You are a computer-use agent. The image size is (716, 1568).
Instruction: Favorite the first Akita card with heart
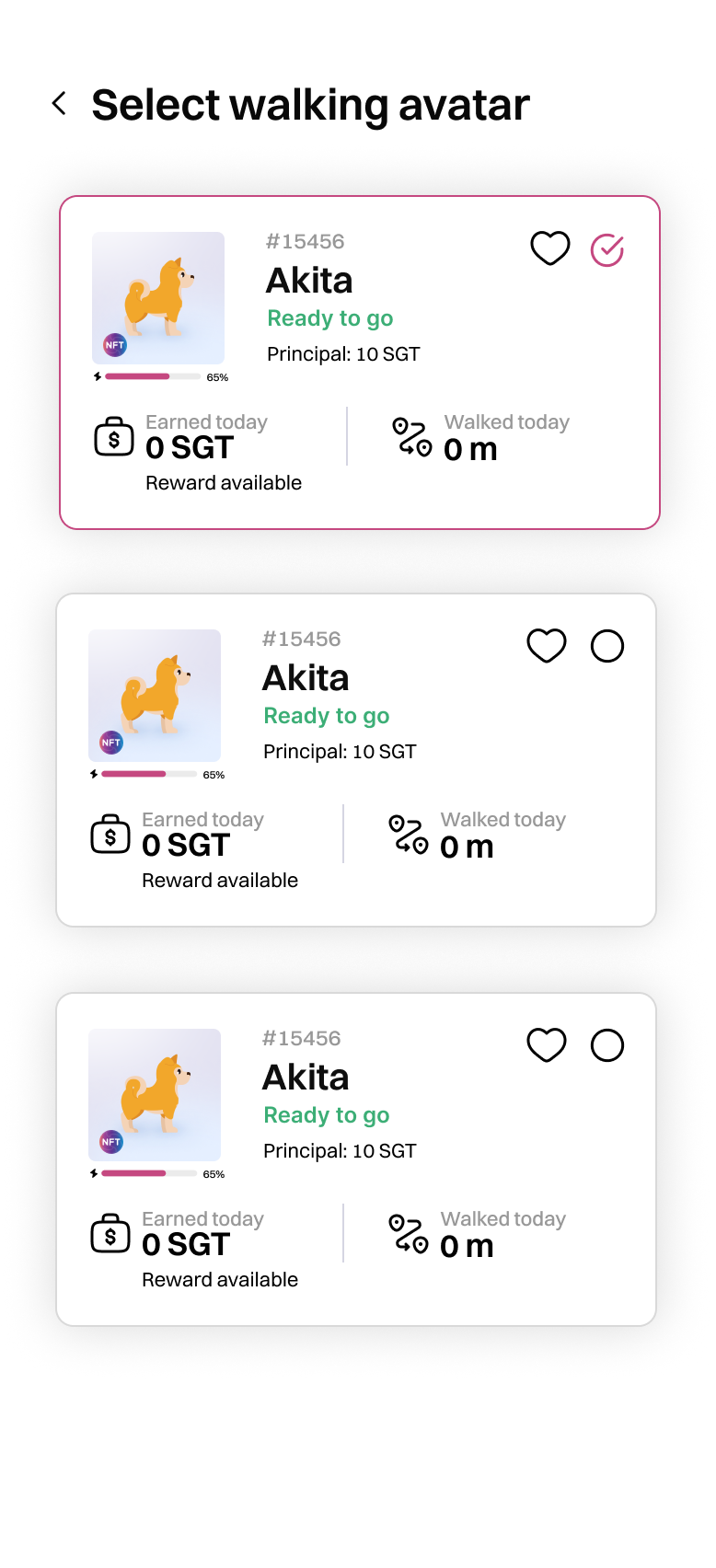point(550,248)
